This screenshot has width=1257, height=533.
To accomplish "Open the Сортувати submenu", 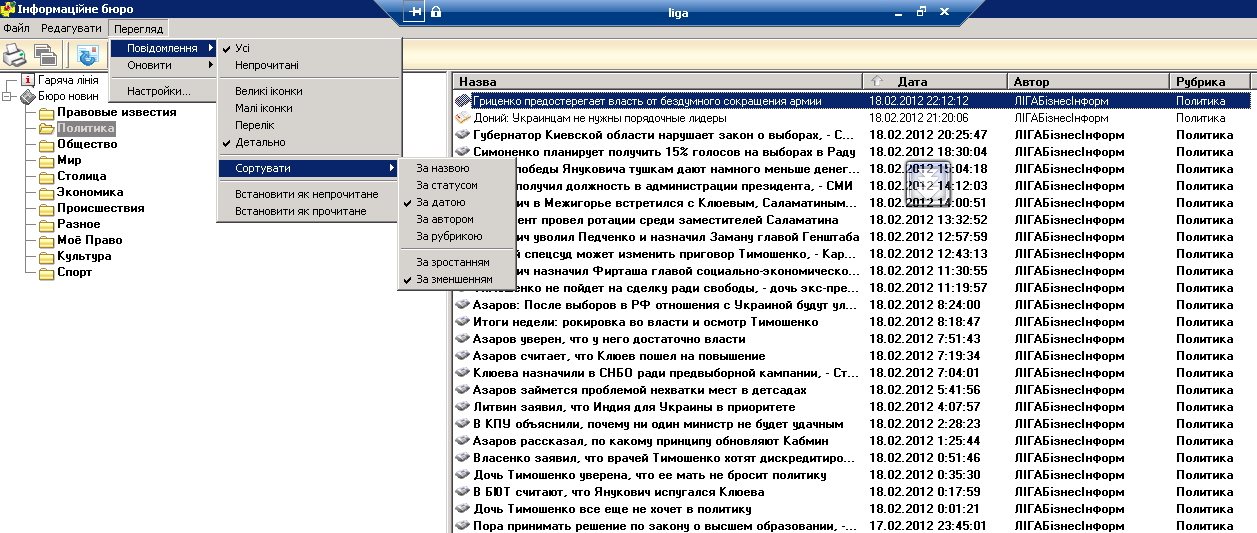I will point(308,168).
